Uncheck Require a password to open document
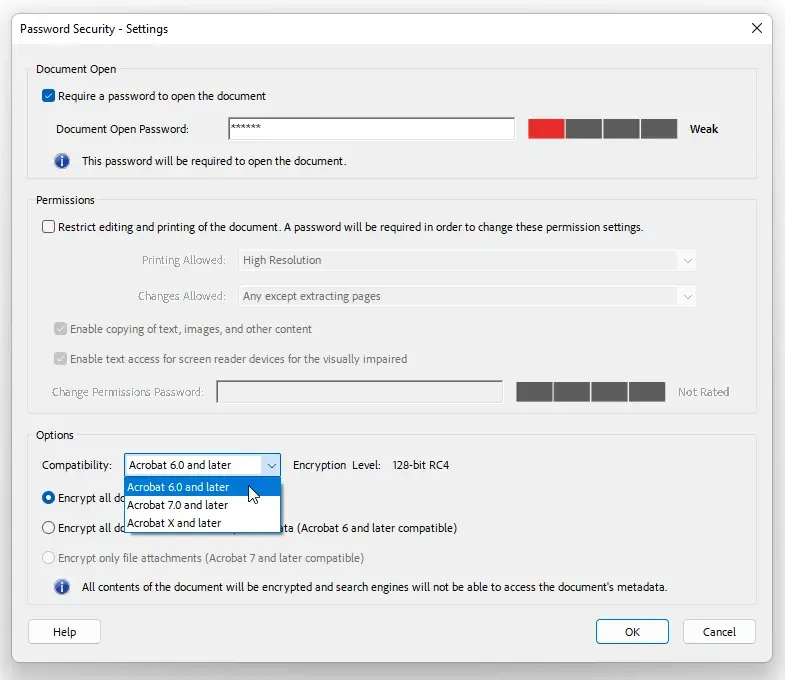The height and width of the screenshot is (680, 785). [x=49, y=96]
